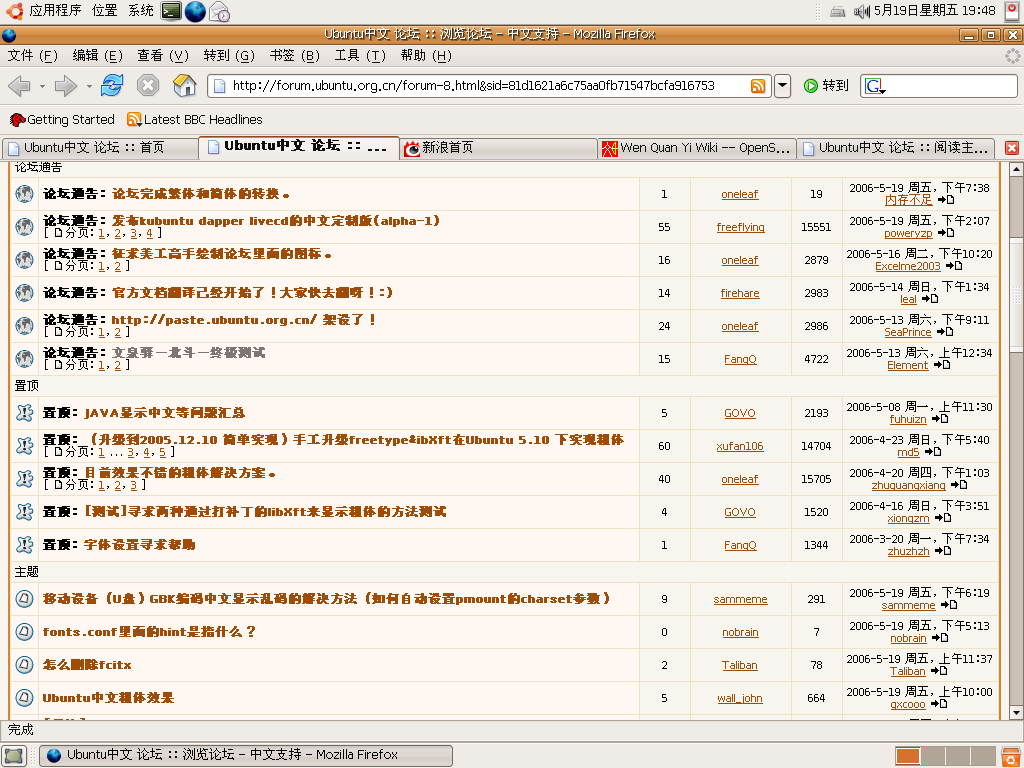Open the 位置 places menu in top panel
The width and height of the screenshot is (1024, 768).
pos(104,10)
